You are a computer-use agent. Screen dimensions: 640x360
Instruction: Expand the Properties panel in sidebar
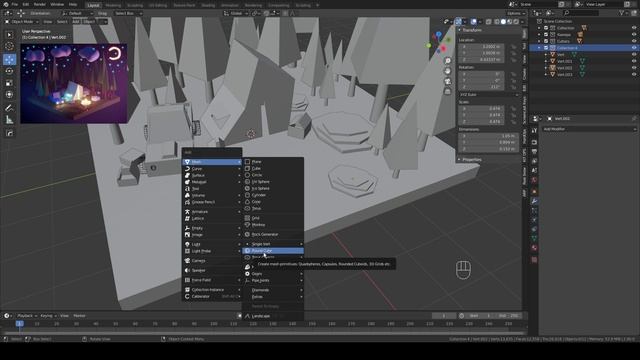(x=471, y=160)
